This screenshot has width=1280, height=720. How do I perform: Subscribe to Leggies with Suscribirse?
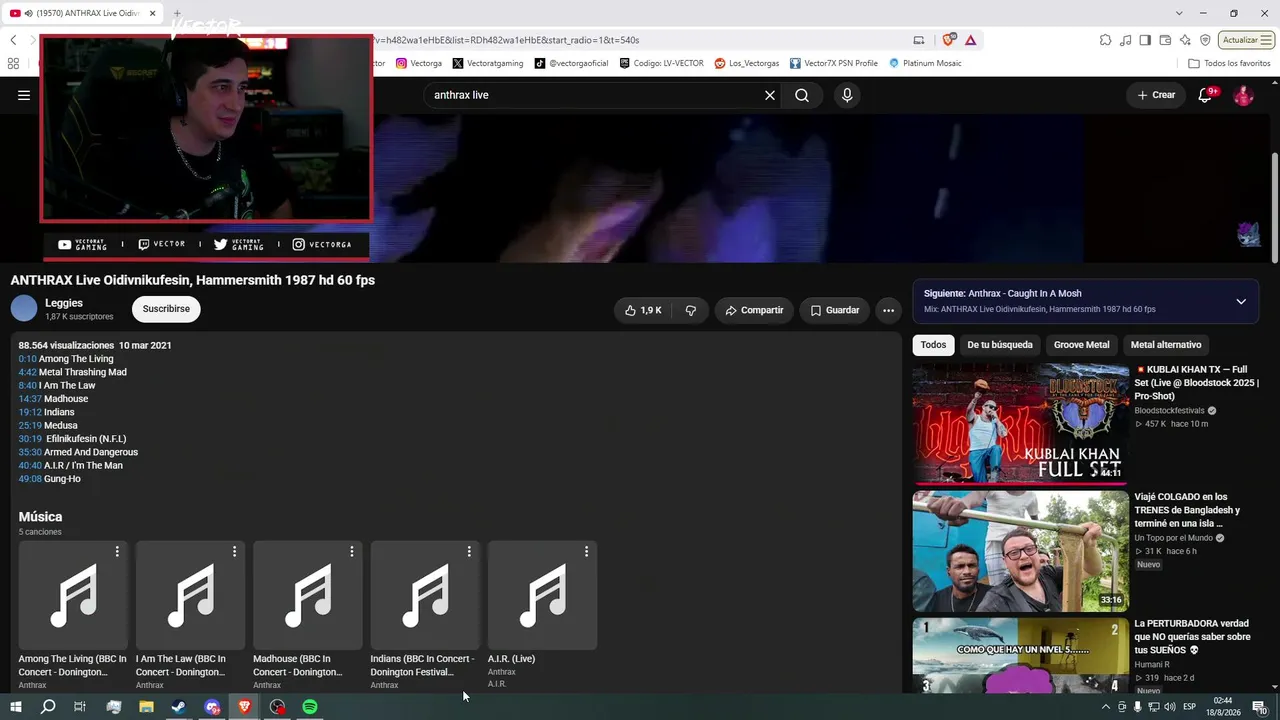166,309
